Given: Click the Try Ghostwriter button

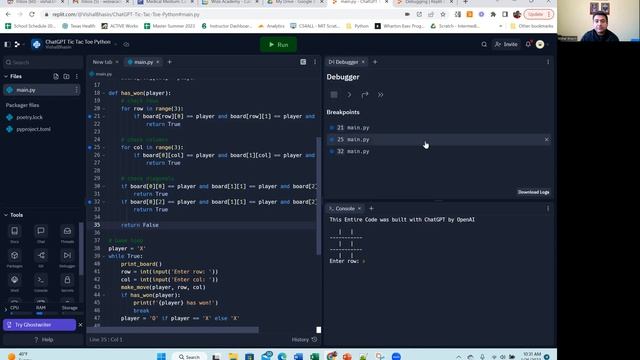Looking at the screenshot, I should tap(39, 325).
